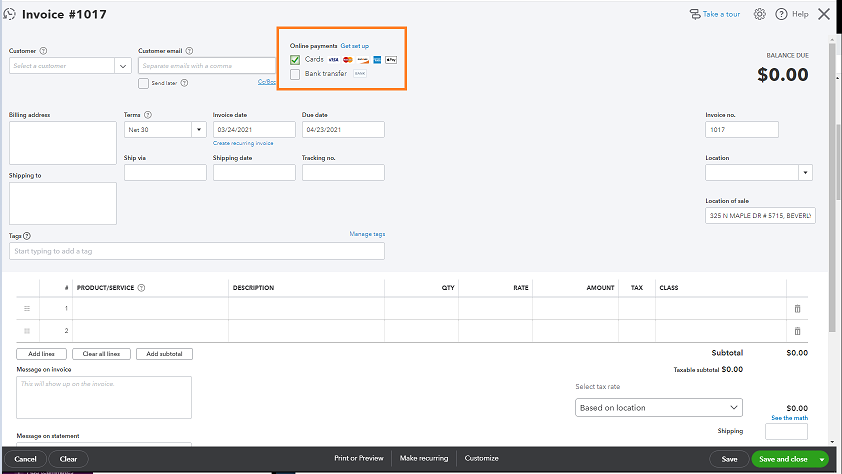Click Product/Service column help icon
This screenshot has height=474, width=842.
(x=141, y=288)
